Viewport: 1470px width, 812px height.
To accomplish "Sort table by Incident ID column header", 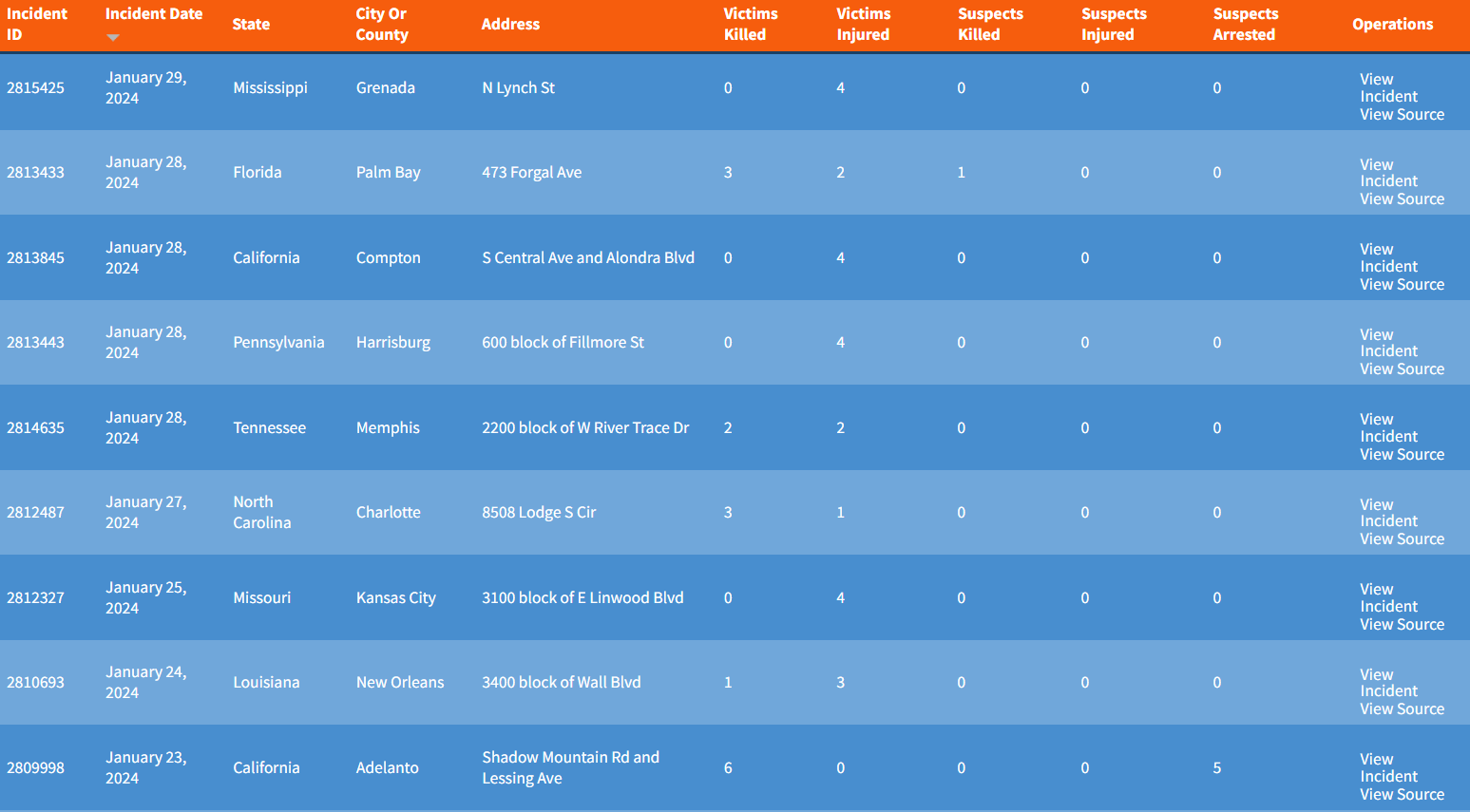I will pos(37,24).
